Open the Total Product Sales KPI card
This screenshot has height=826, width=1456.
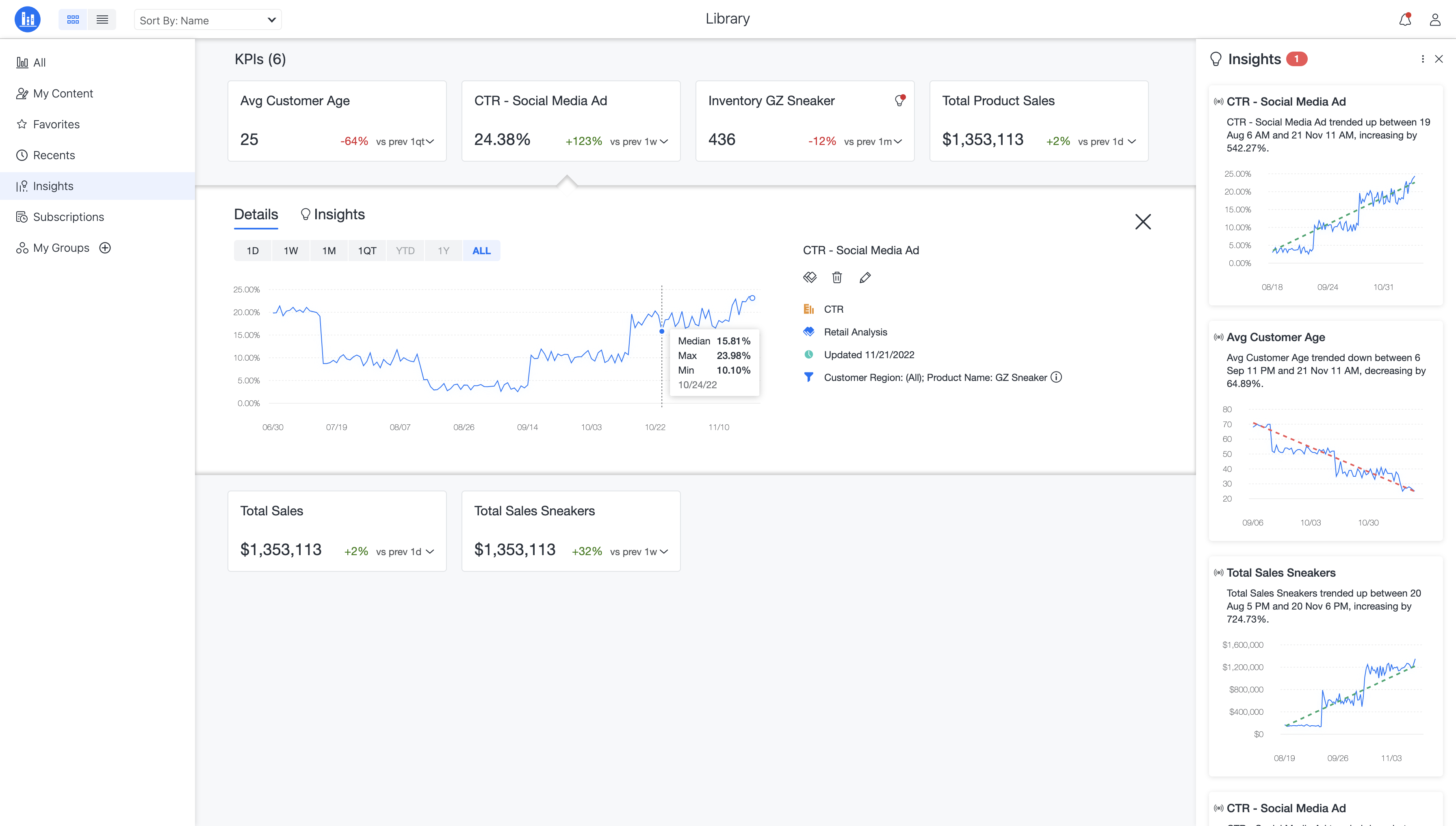[x=1038, y=120]
